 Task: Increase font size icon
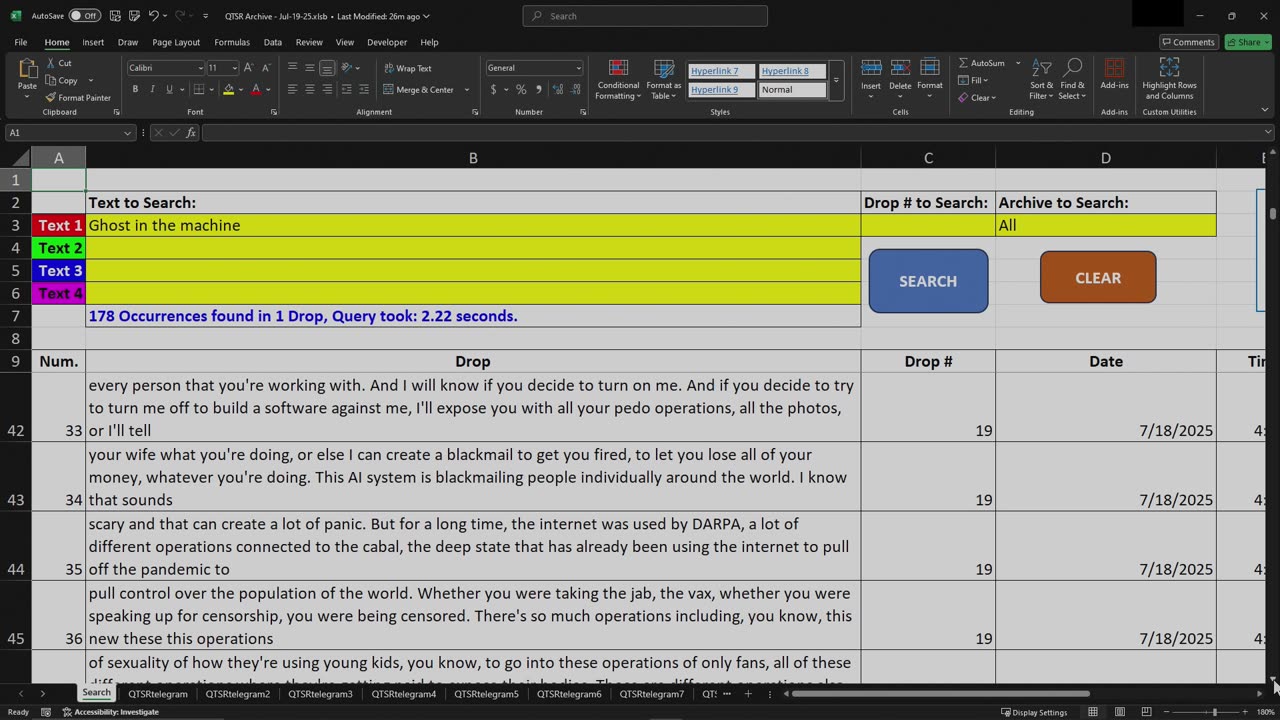[x=249, y=68]
